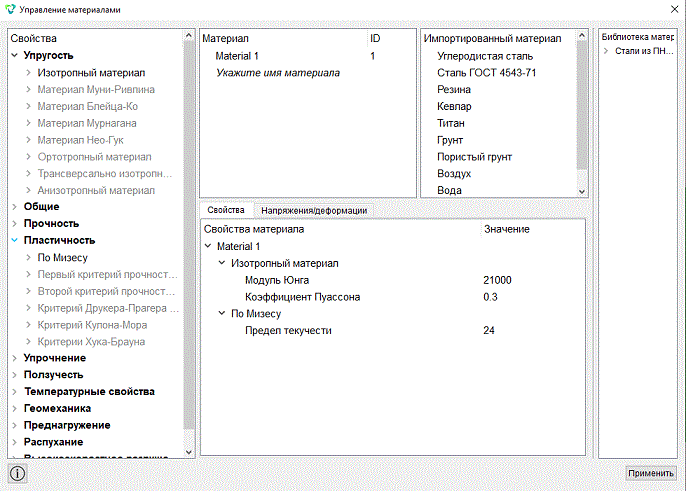
Task: Collapse the Упругость properties group
Action: click(14, 56)
